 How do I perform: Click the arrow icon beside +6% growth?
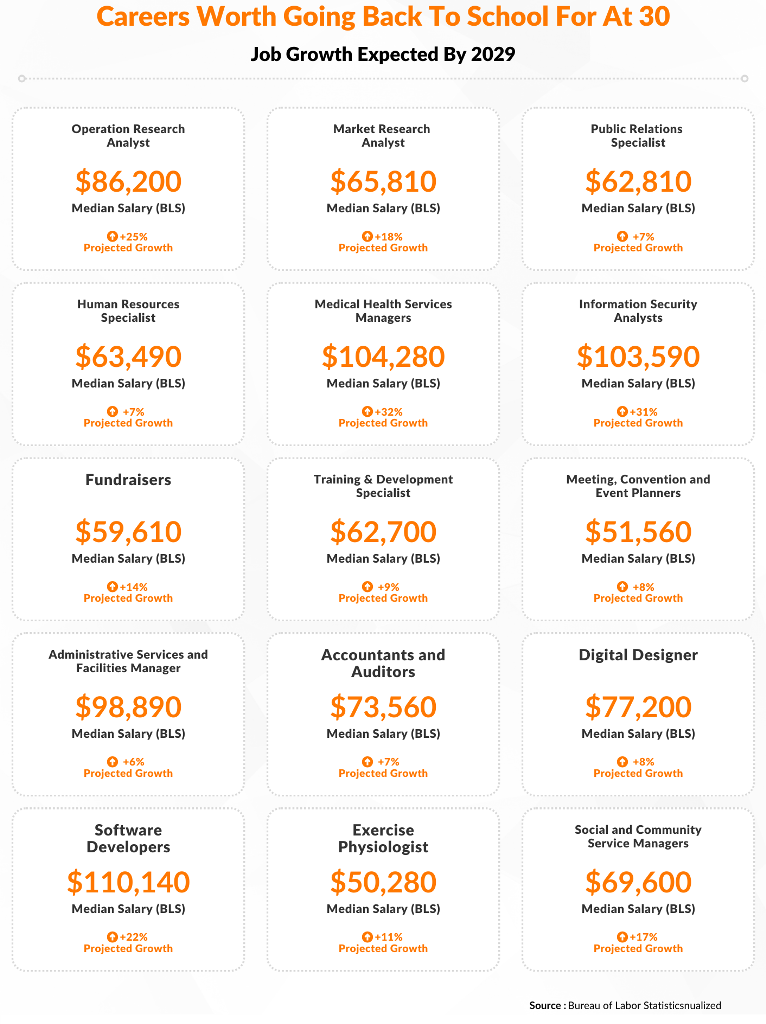coord(112,761)
